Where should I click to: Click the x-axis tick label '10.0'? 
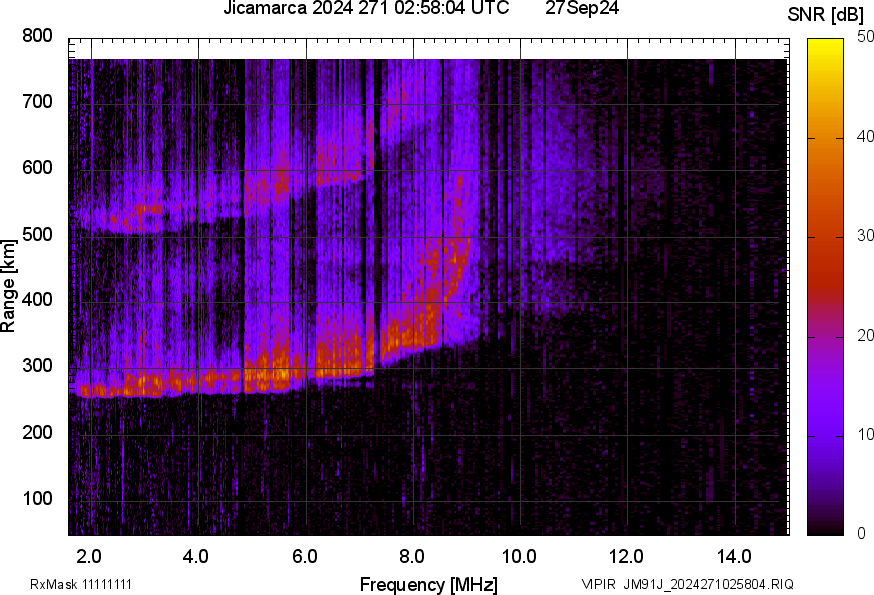click(519, 557)
